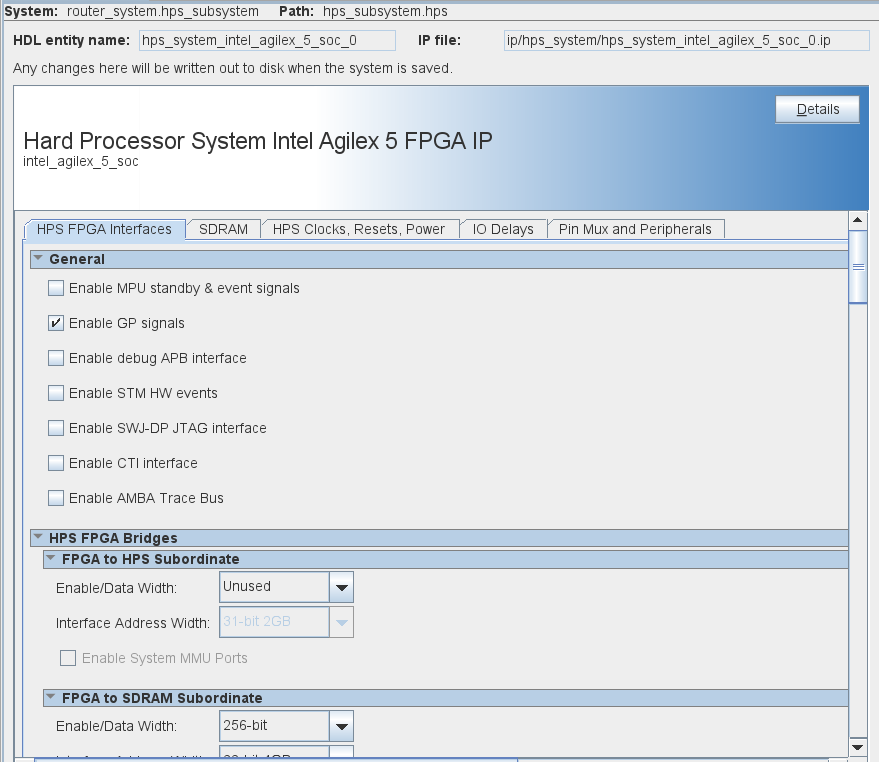The width and height of the screenshot is (879, 762).
Task: Collapse the HPS FPGA Bridges section
Action: tap(38, 538)
